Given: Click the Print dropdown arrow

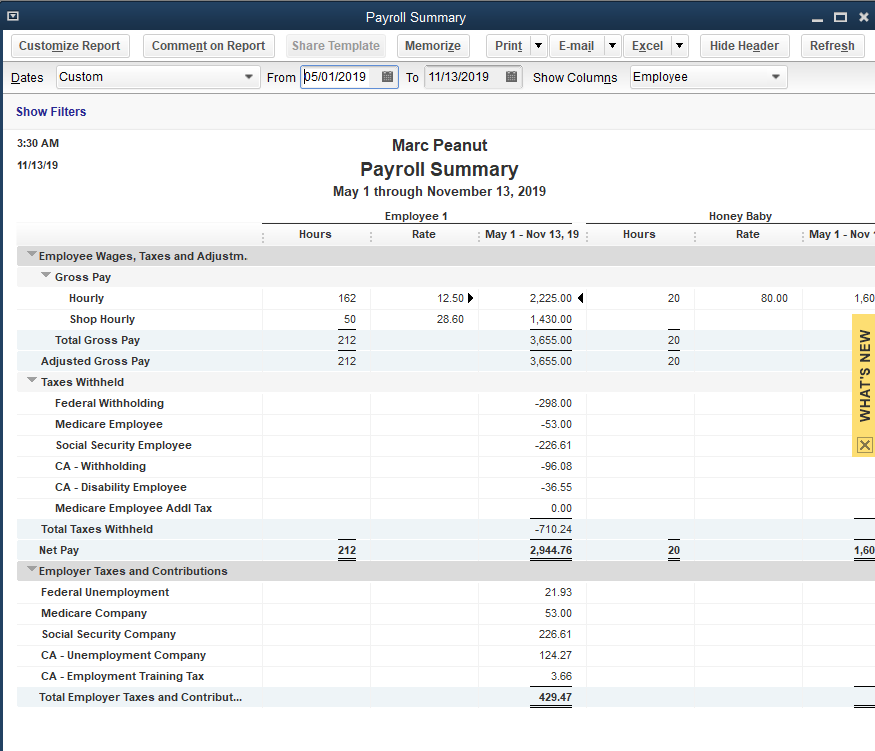Looking at the screenshot, I should point(538,46).
